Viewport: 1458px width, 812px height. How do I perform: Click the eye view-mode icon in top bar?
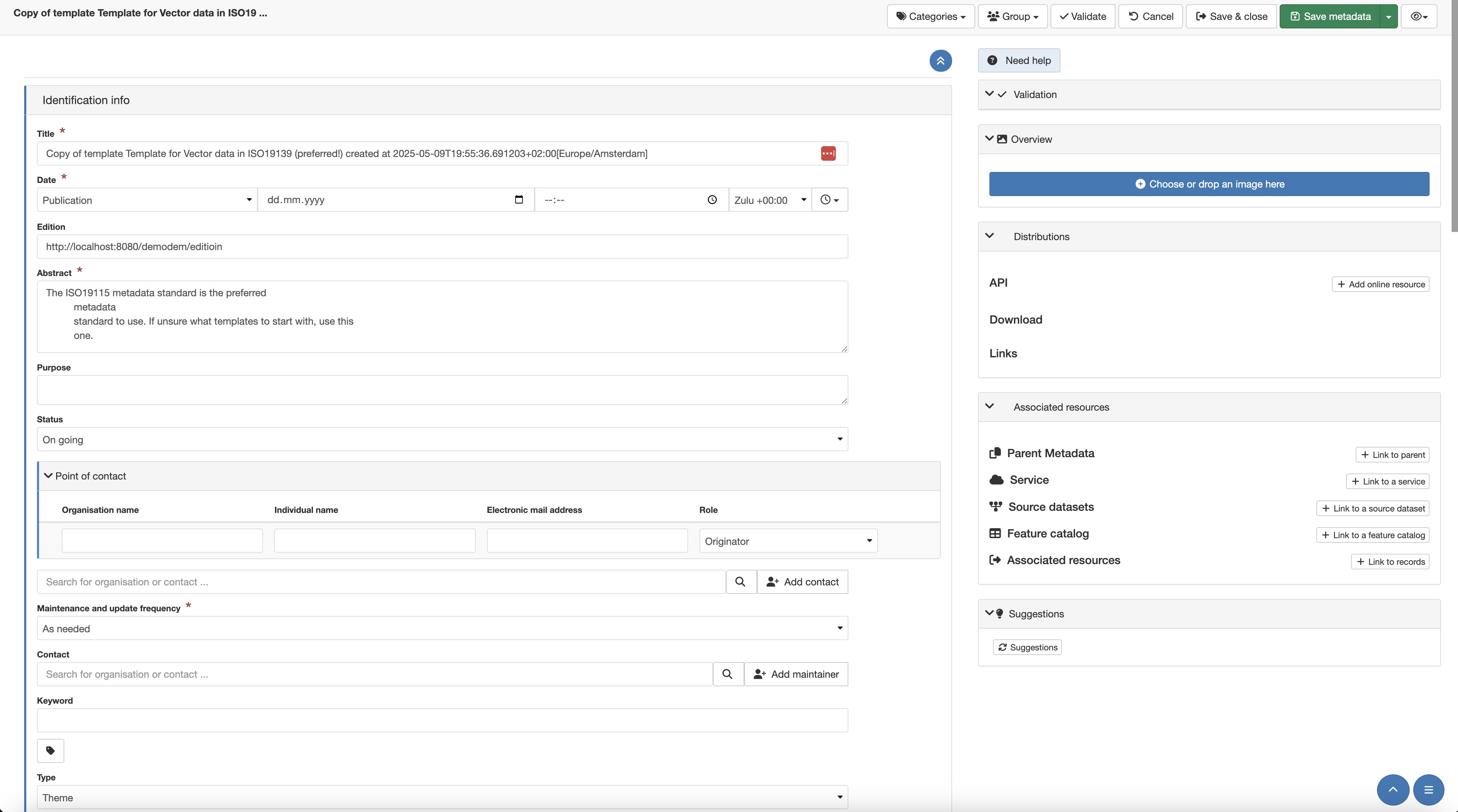(x=1419, y=16)
